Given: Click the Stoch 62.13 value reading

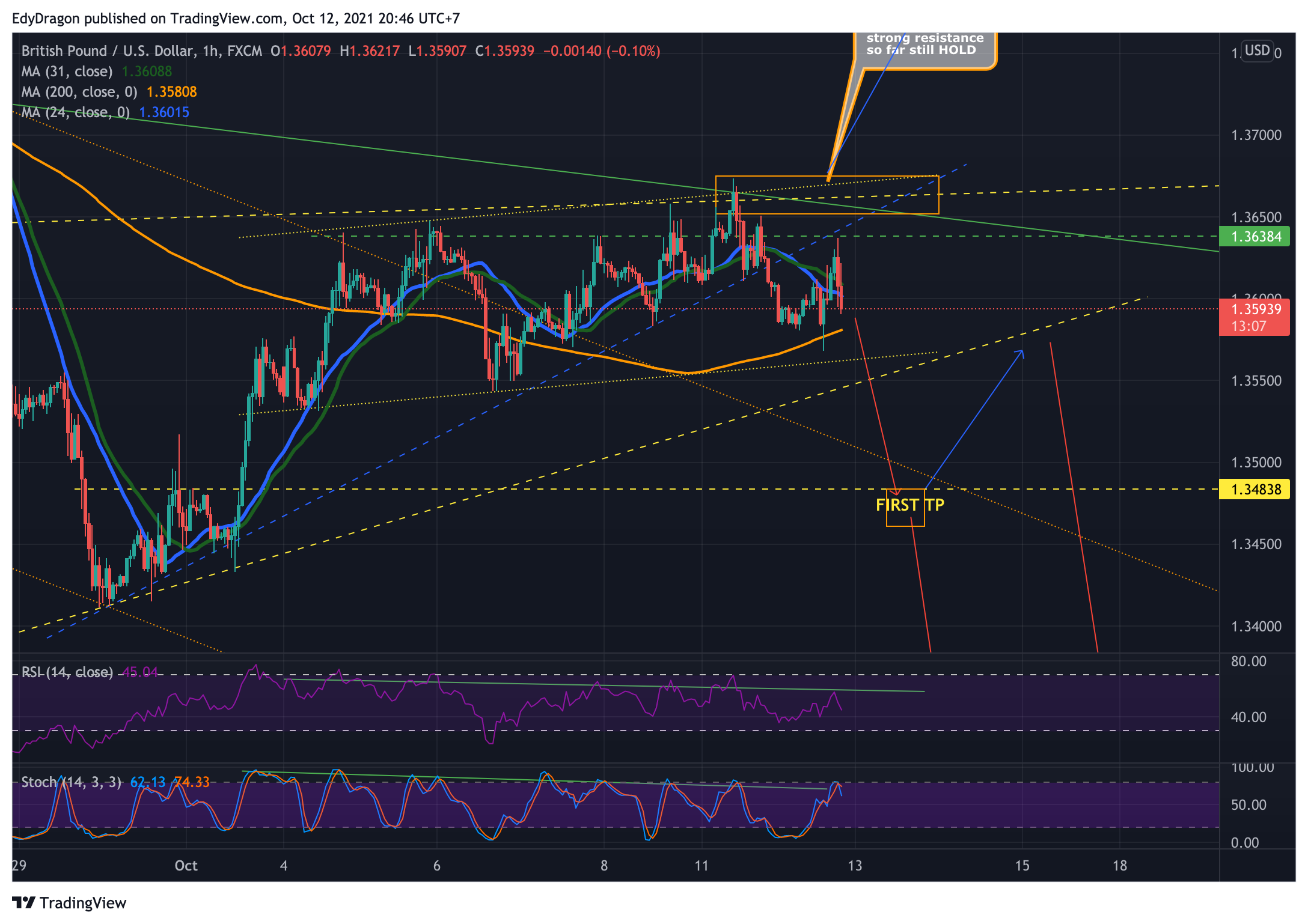Looking at the screenshot, I should pyautogui.click(x=148, y=782).
